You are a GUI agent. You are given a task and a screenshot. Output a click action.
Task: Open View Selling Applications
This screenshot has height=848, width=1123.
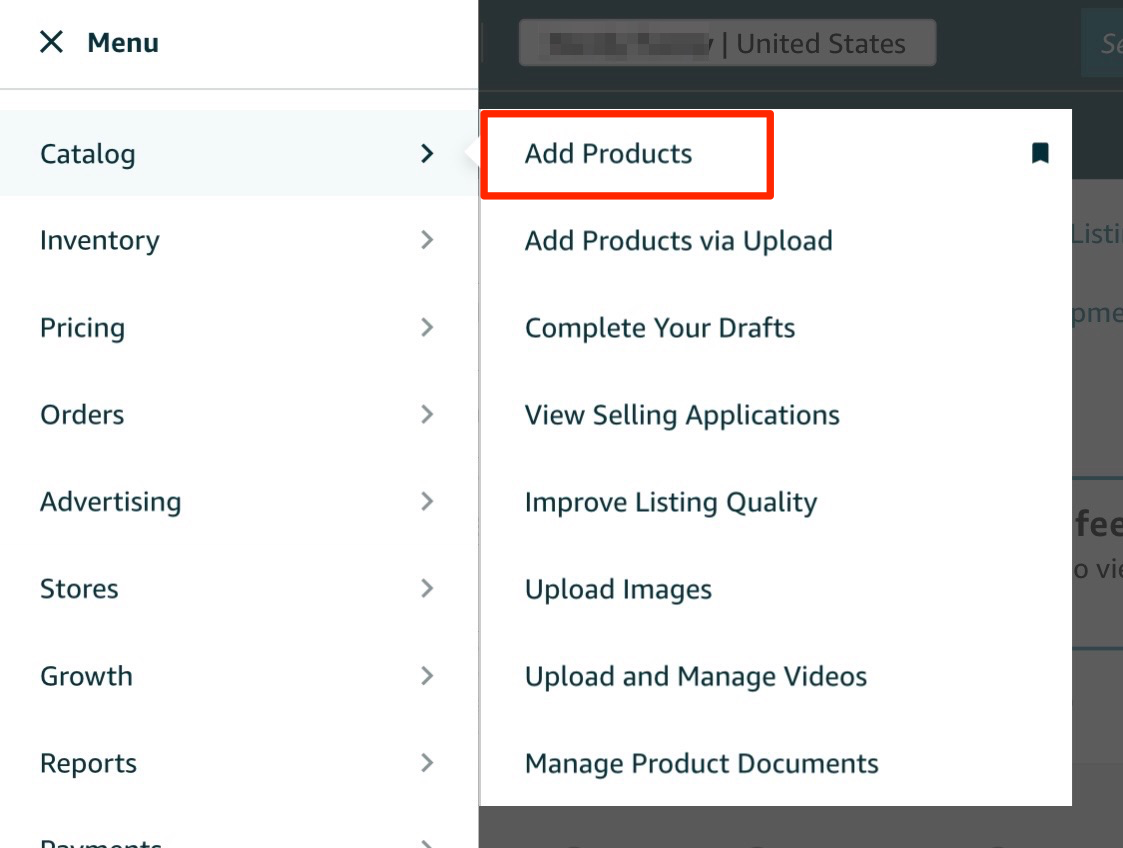681,414
